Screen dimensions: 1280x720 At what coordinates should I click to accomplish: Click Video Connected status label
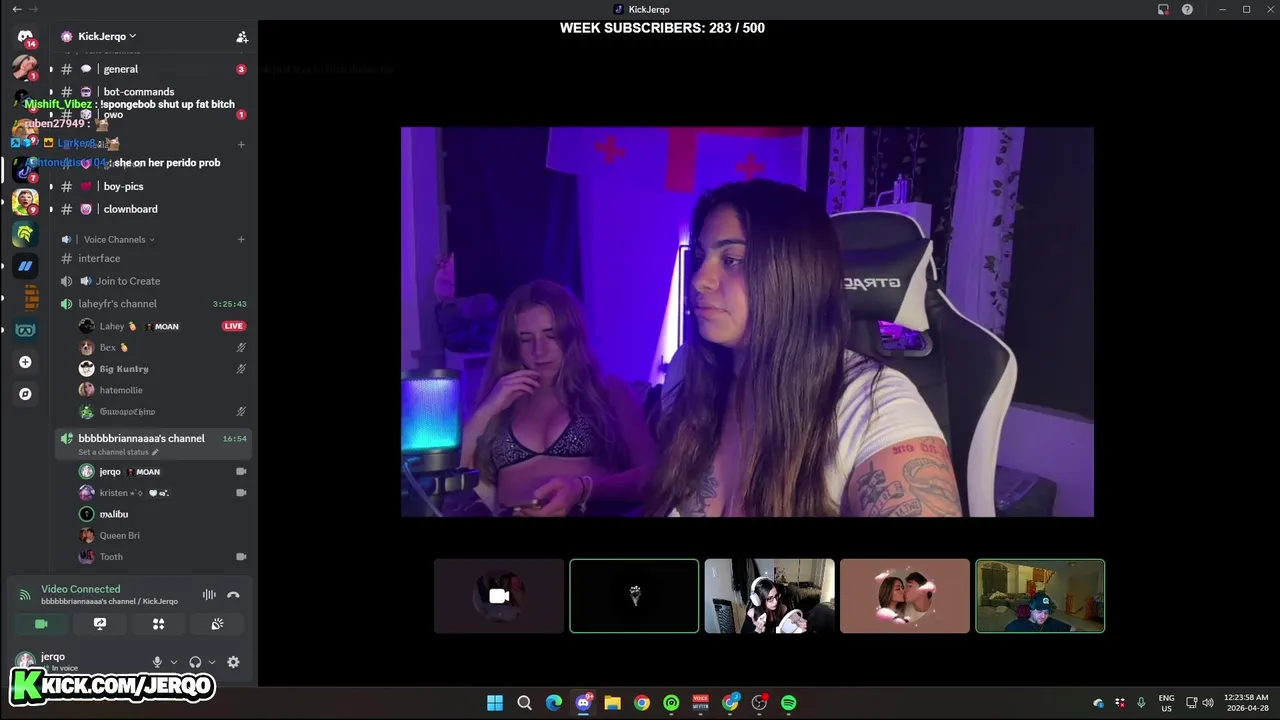[80, 589]
